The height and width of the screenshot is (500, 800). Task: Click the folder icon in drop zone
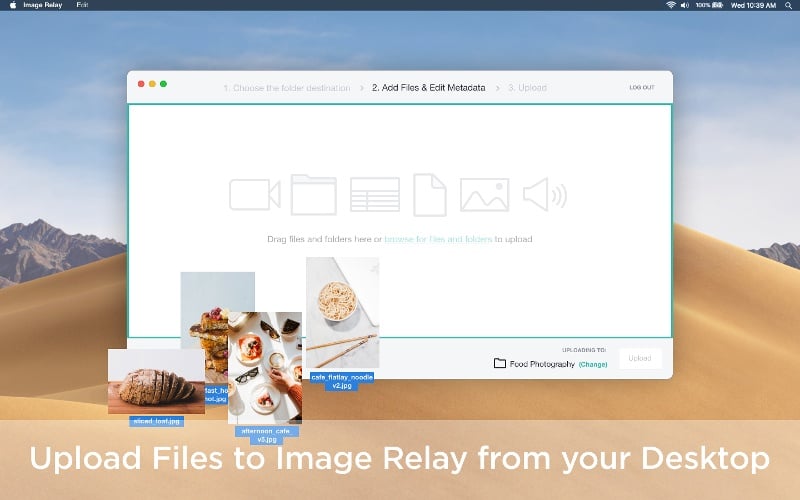click(313, 194)
